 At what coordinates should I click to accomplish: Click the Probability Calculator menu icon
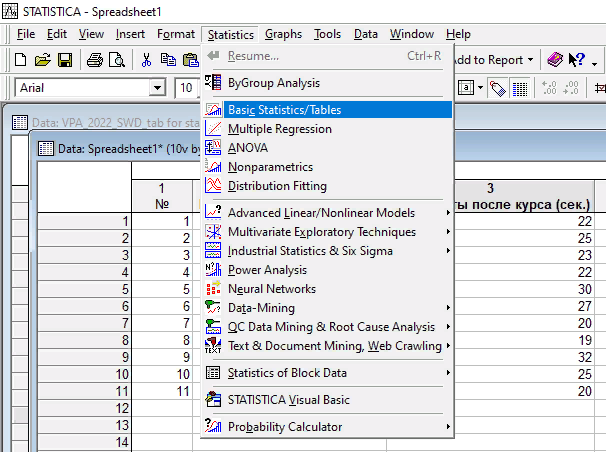pos(213,426)
